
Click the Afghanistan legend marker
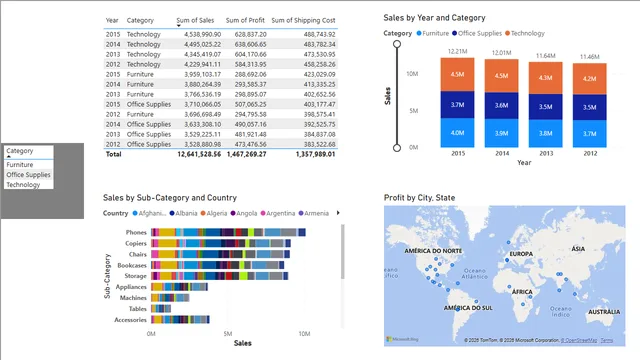[x=135, y=213]
